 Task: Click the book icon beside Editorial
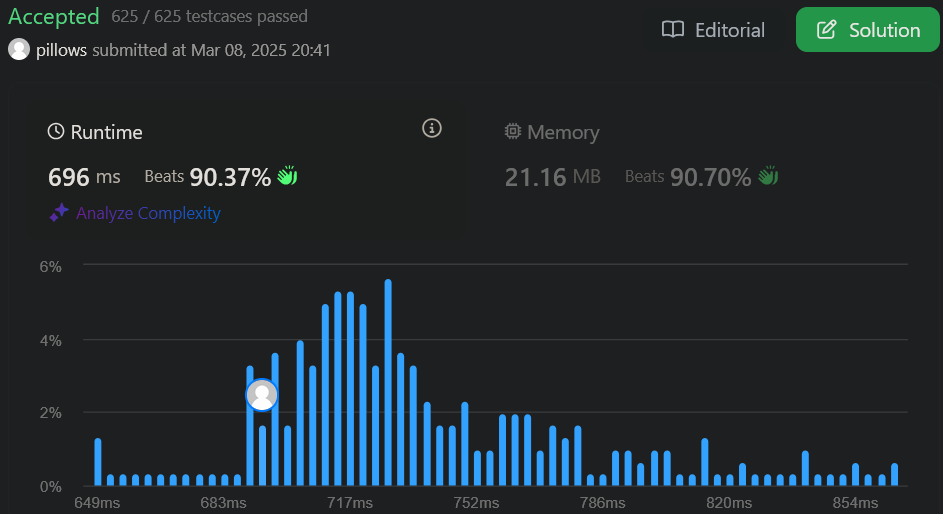(x=673, y=30)
